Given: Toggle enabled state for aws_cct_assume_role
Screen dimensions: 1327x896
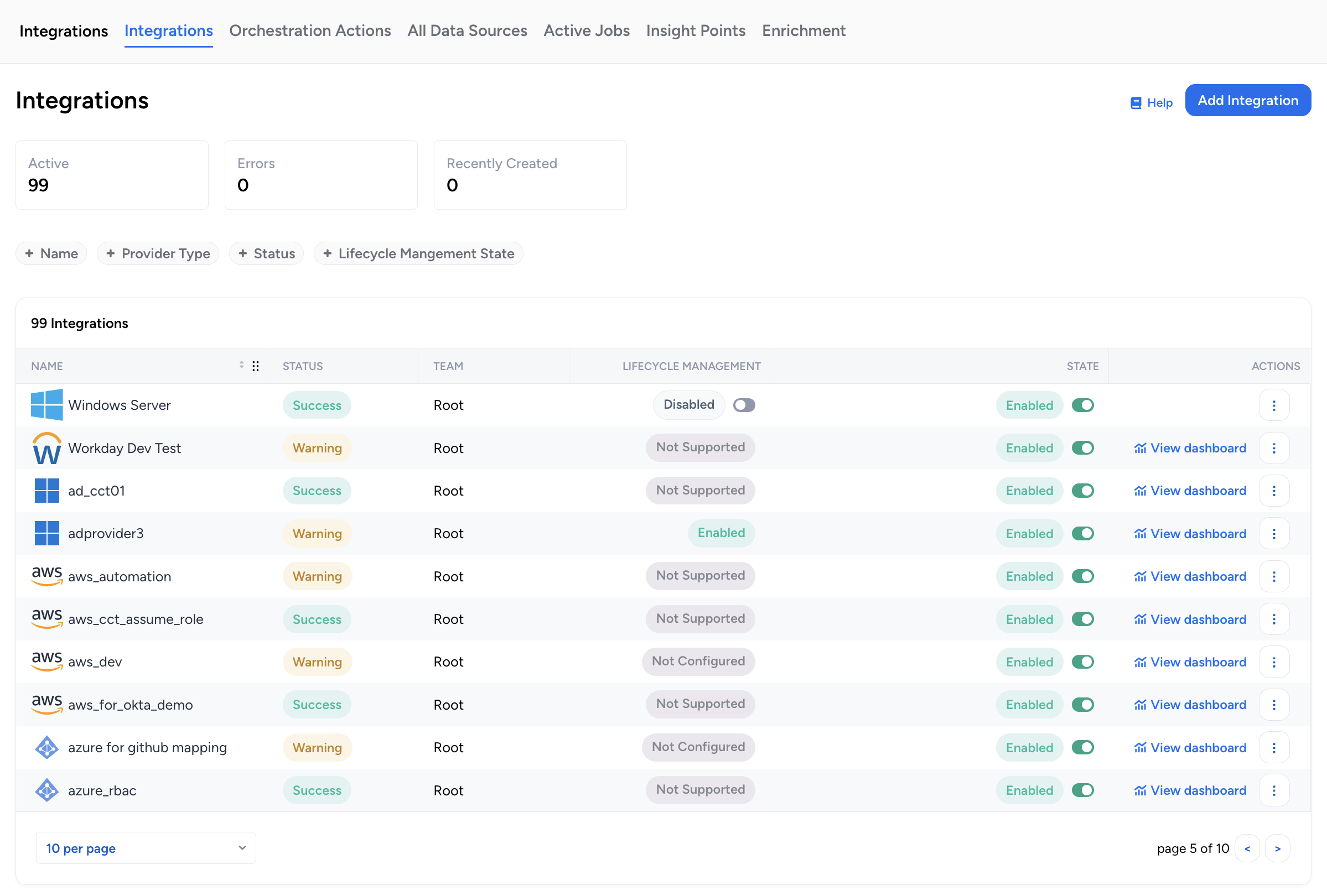Looking at the screenshot, I should [1082, 619].
